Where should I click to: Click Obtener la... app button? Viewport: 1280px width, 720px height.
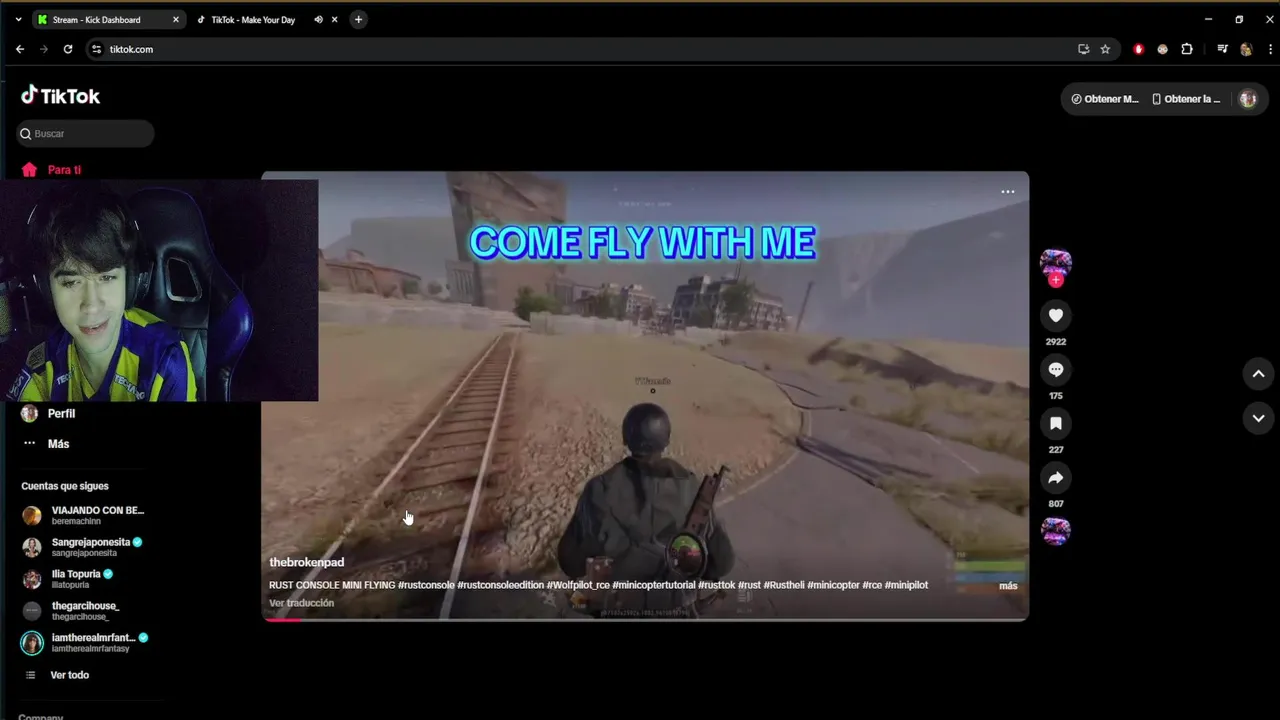[1186, 99]
